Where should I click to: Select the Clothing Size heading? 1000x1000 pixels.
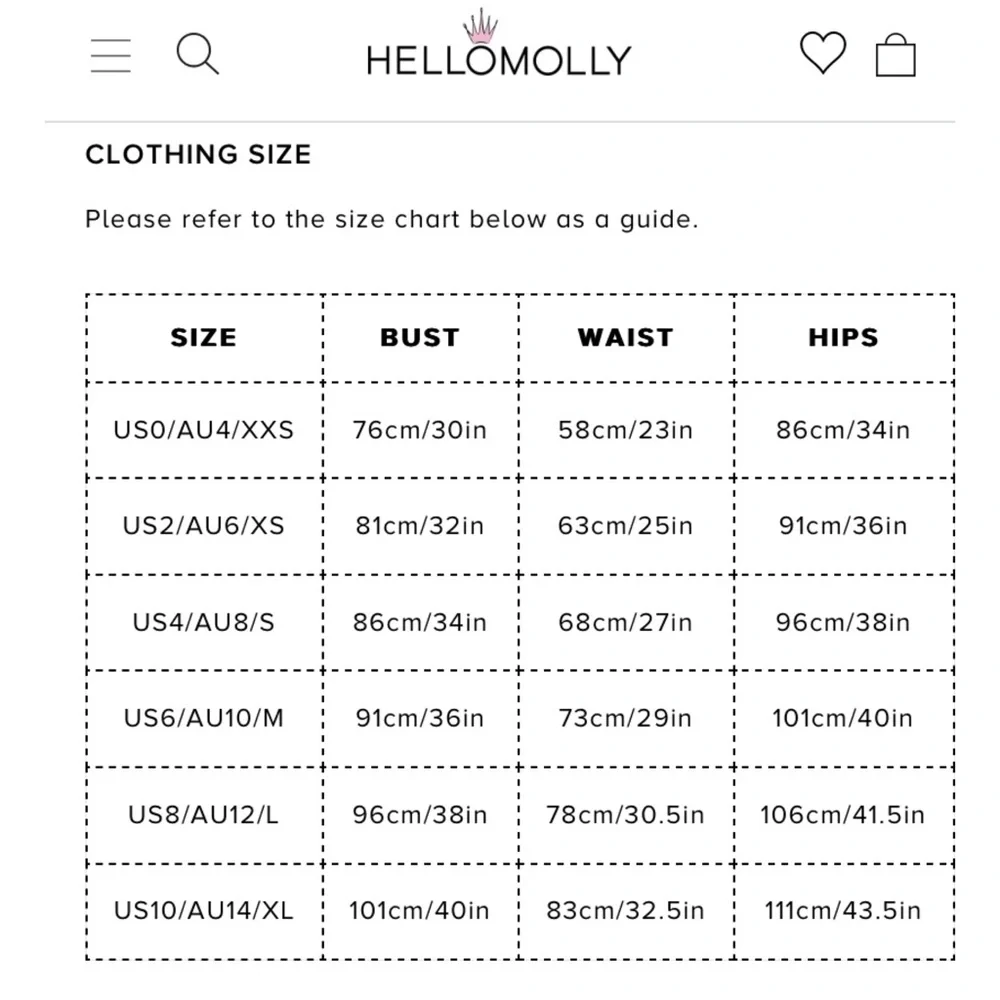click(198, 154)
